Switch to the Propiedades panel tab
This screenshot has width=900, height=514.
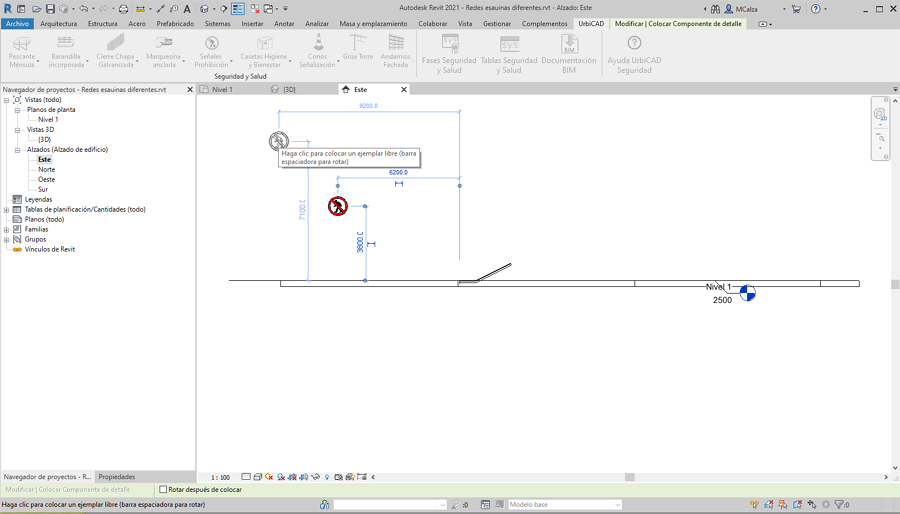(117, 477)
